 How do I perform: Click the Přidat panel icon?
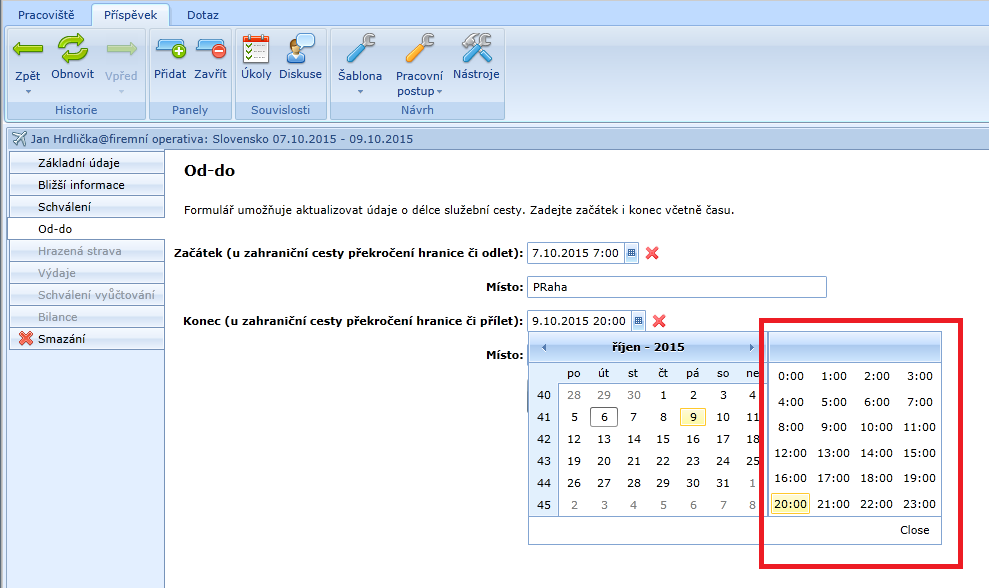coord(170,49)
